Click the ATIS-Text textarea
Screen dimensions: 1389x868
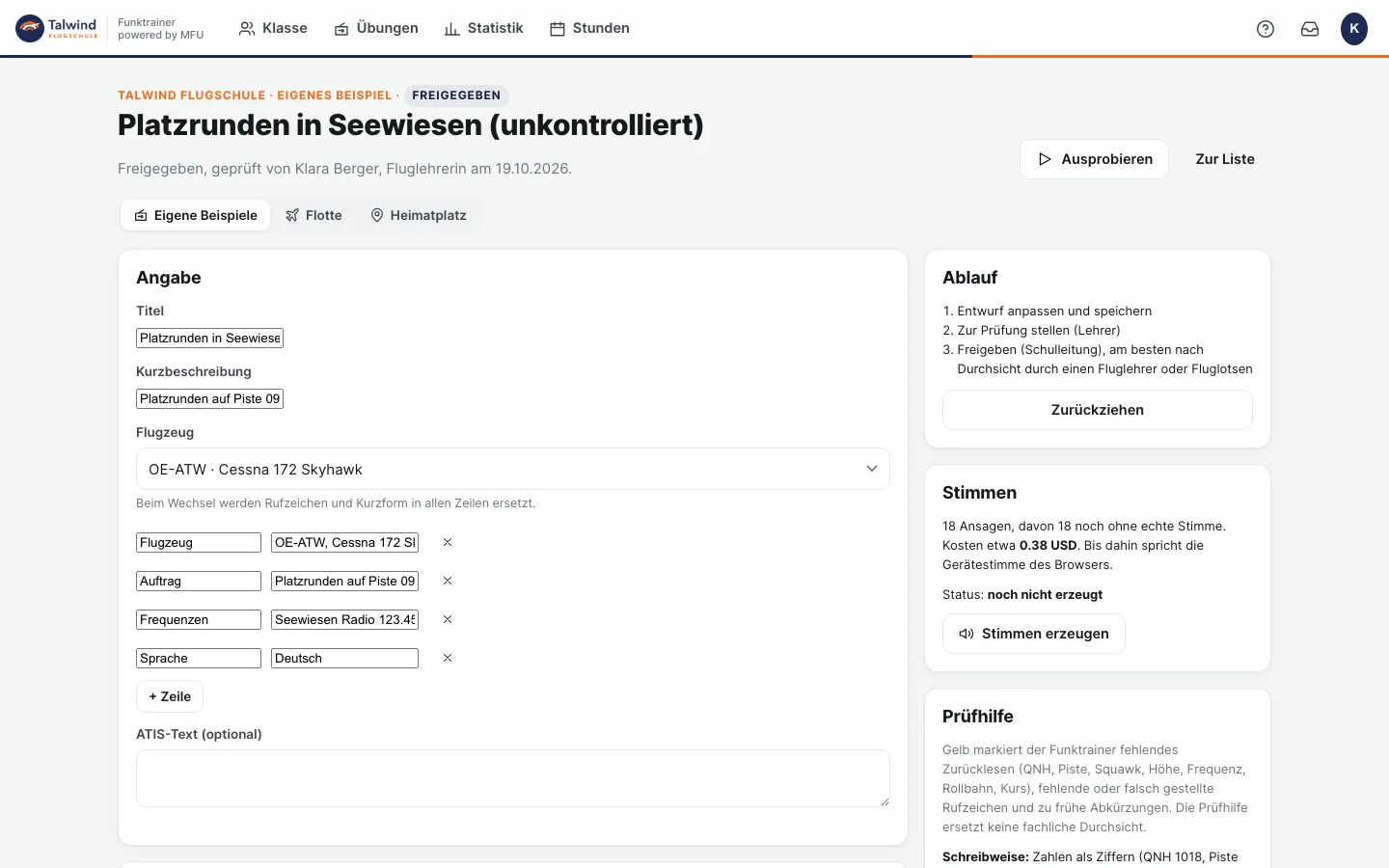513,778
